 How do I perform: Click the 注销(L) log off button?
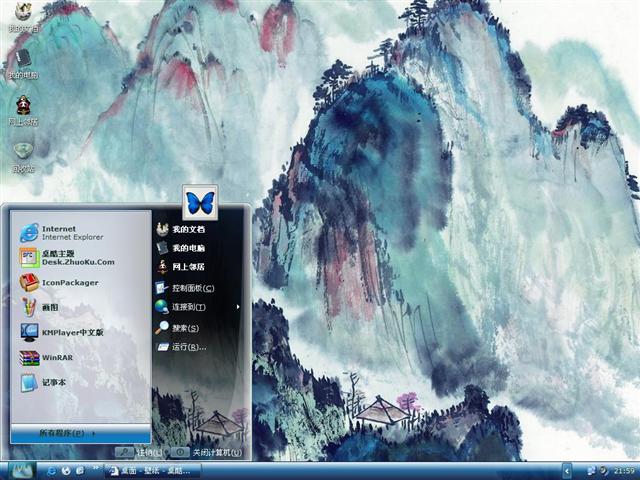(139, 452)
